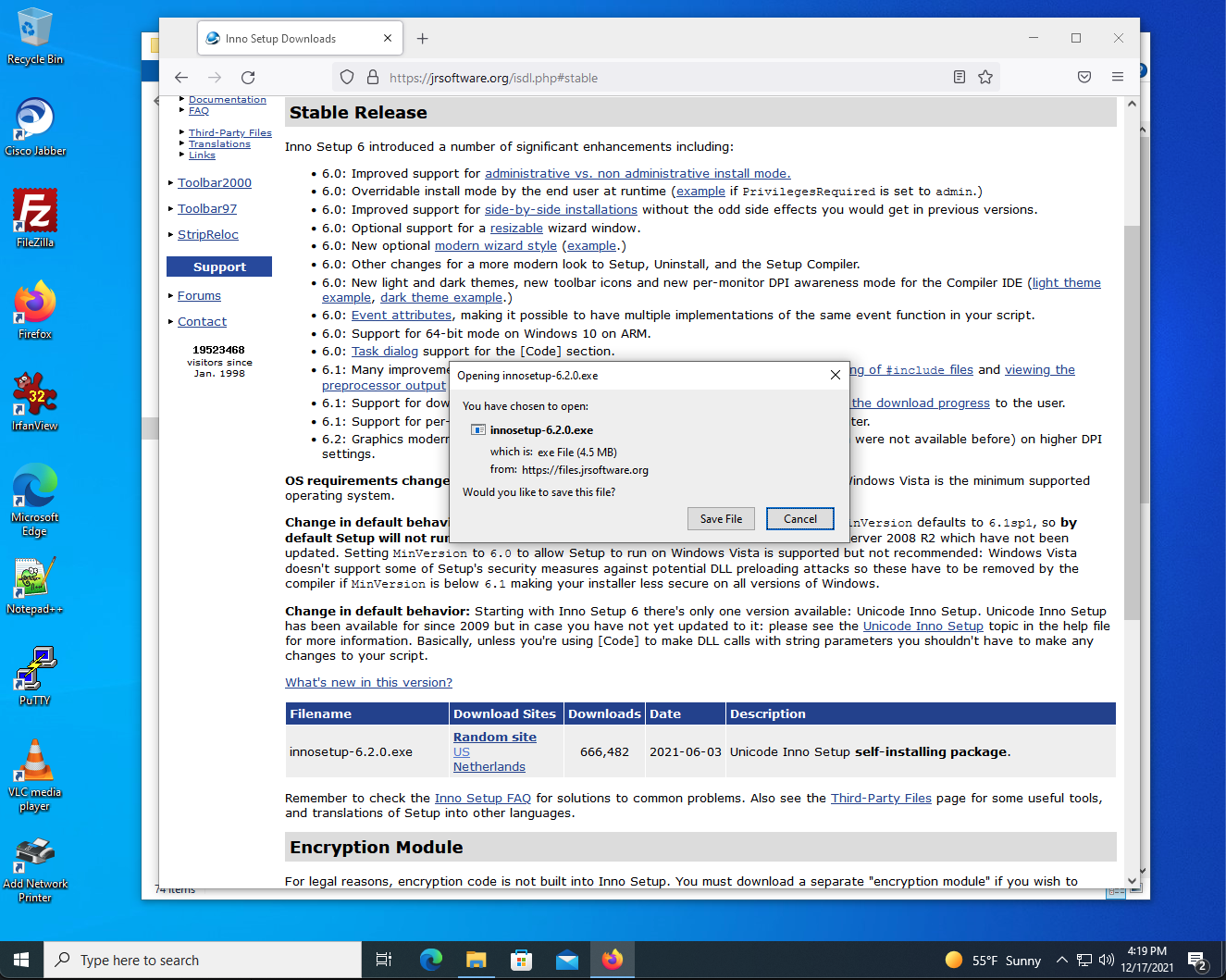Close the Opening innosetup-6.2.0.exe dialog
This screenshot has width=1226, height=980.
(x=836, y=375)
